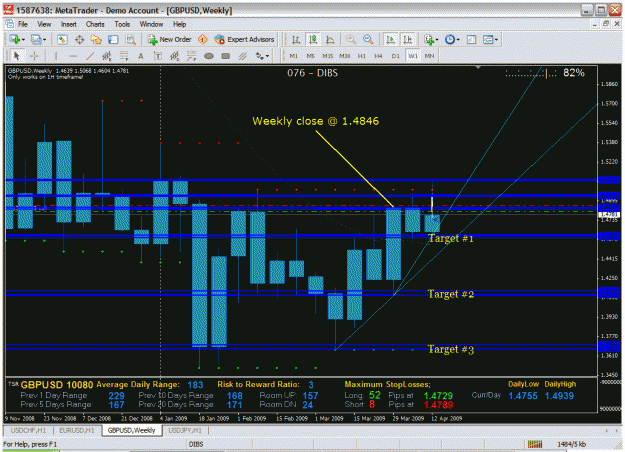Select the Crosshair tool
The image size is (625, 452).
(x=34, y=56)
